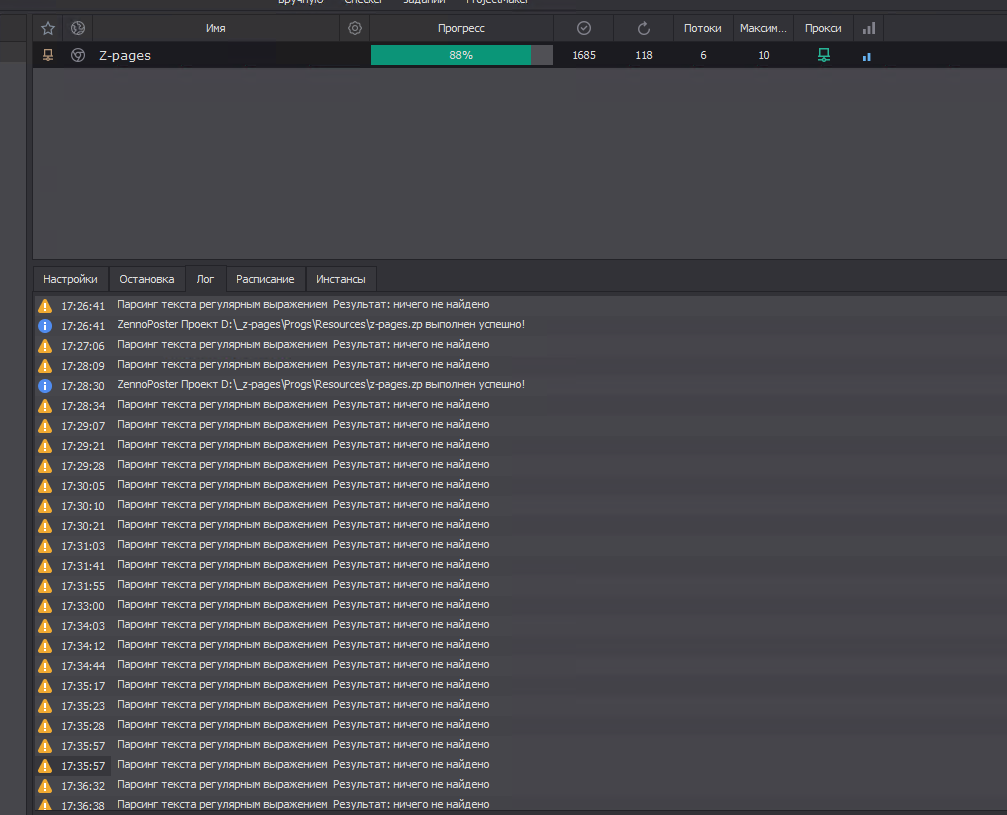Select the 17:28:30 project completed log message
1007x815 pixels.
pyautogui.click(x=321, y=385)
